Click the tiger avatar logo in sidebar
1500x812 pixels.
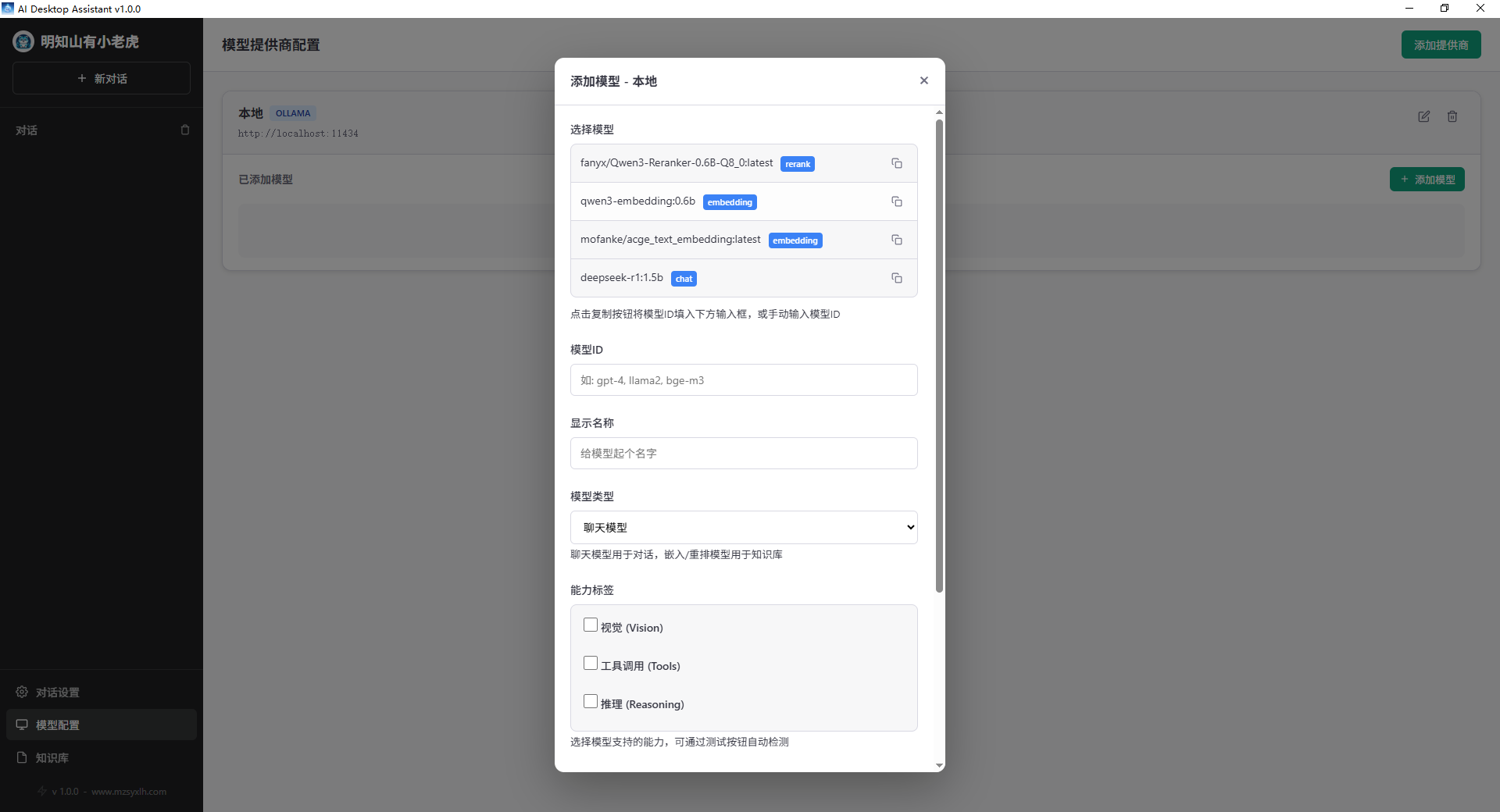point(23,41)
